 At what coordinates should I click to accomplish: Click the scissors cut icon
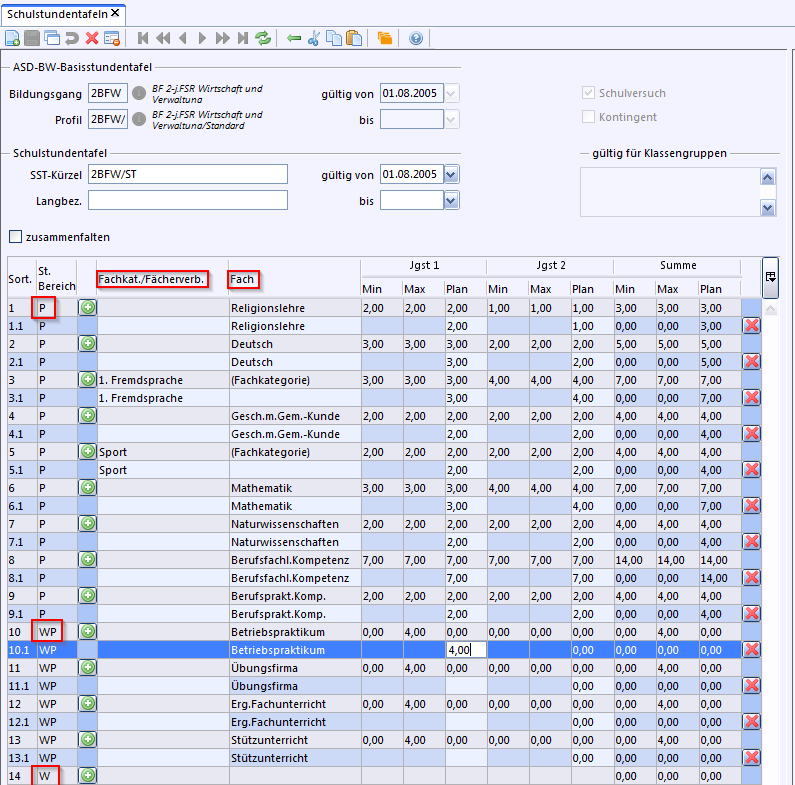coord(314,39)
